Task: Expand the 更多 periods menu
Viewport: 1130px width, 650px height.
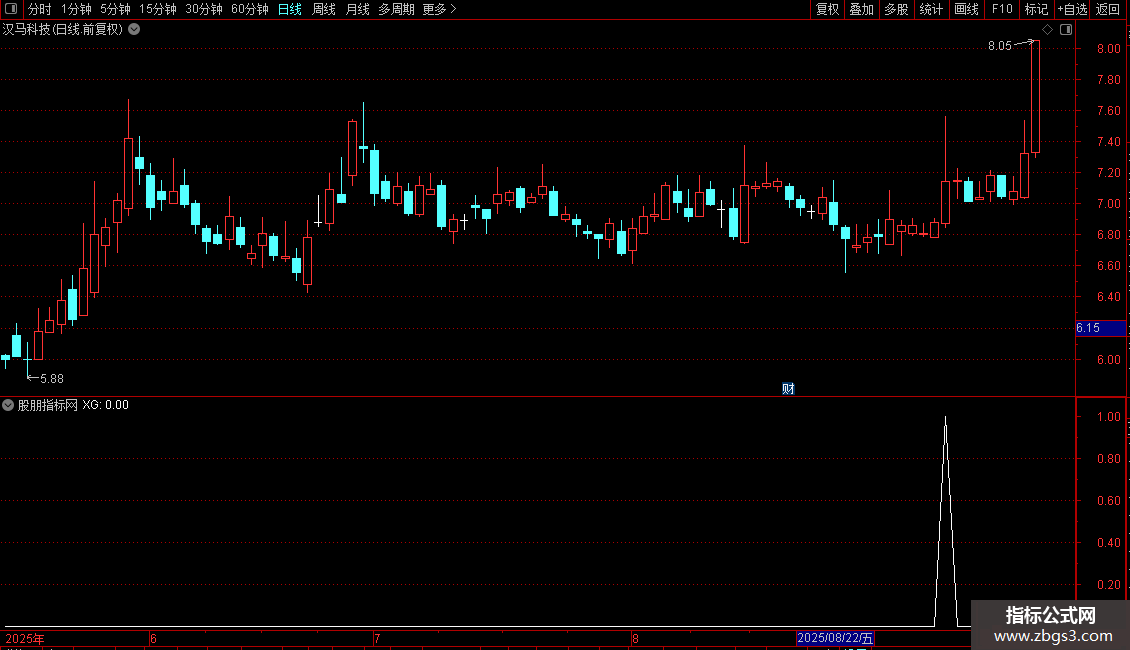Action: [x=439, y=9]
